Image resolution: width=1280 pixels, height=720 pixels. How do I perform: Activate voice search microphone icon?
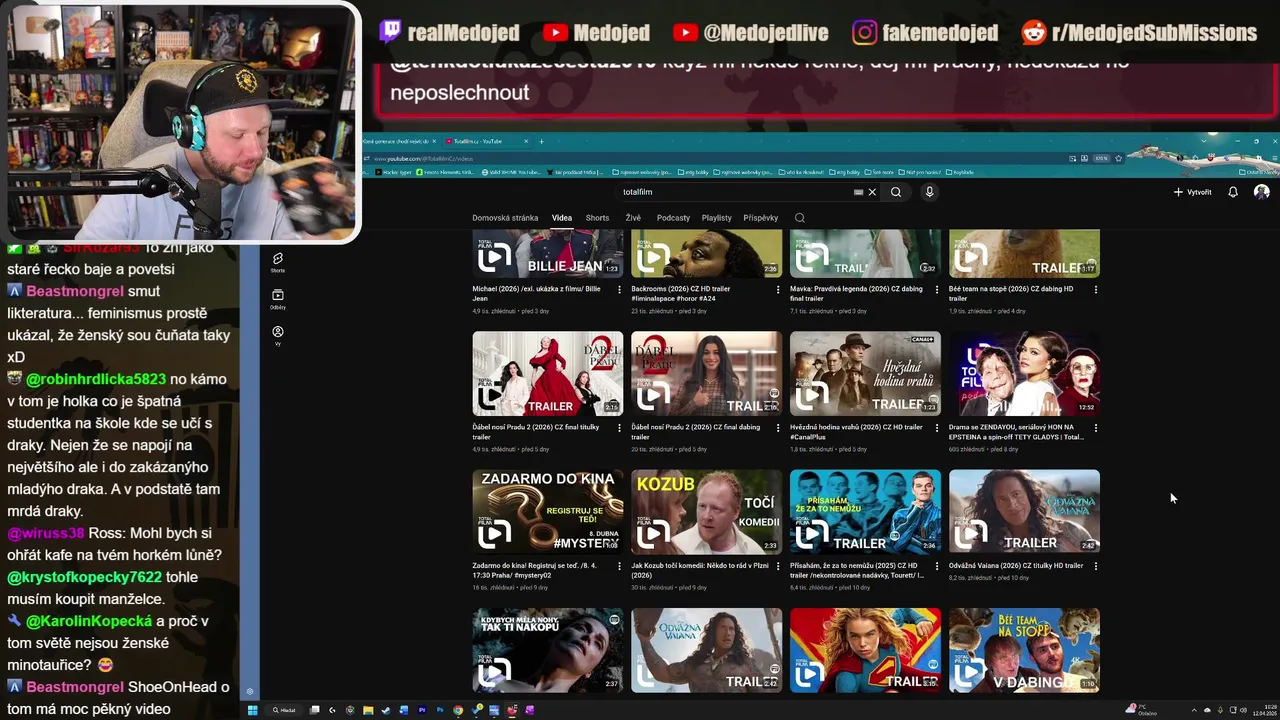929,192
